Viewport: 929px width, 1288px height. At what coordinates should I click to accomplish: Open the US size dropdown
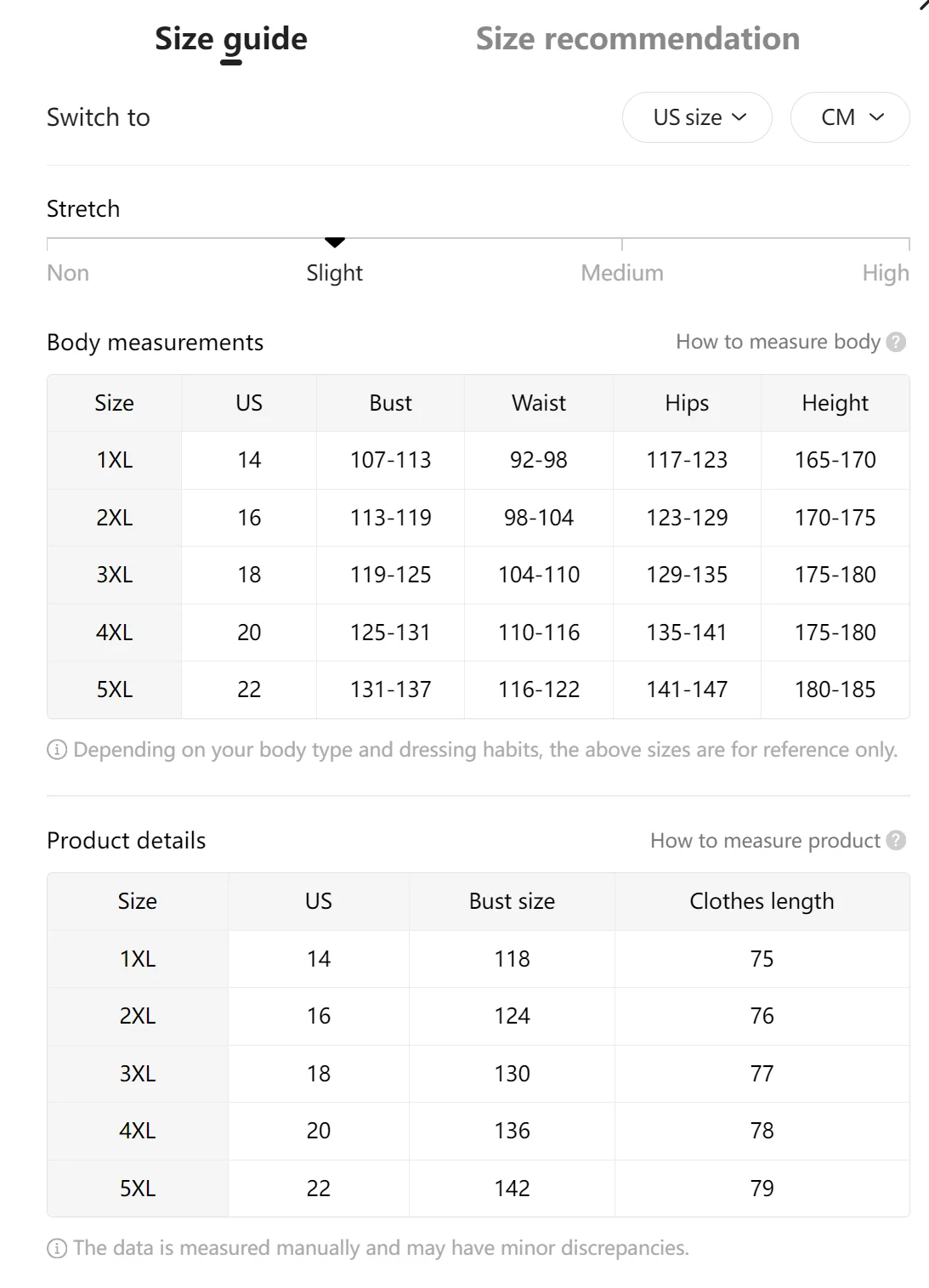coord(698,117)
